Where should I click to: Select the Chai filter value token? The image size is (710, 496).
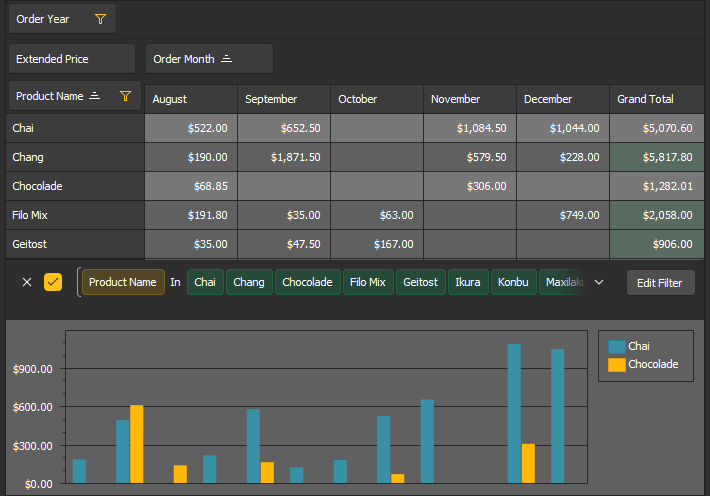[x=205, y=282]
